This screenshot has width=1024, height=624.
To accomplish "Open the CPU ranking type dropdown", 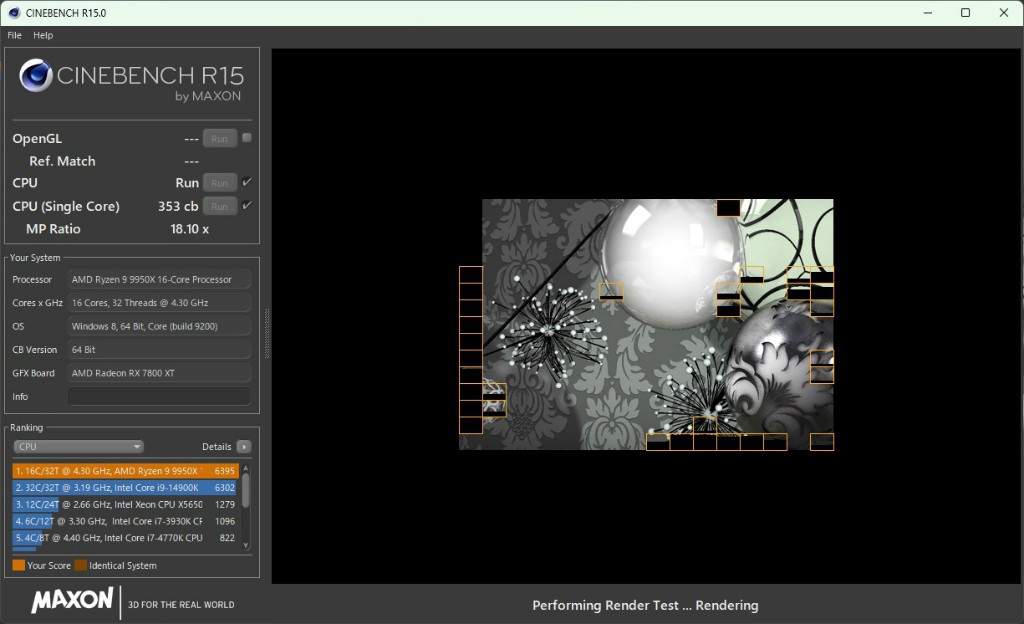I will click(x=78, y=447).
